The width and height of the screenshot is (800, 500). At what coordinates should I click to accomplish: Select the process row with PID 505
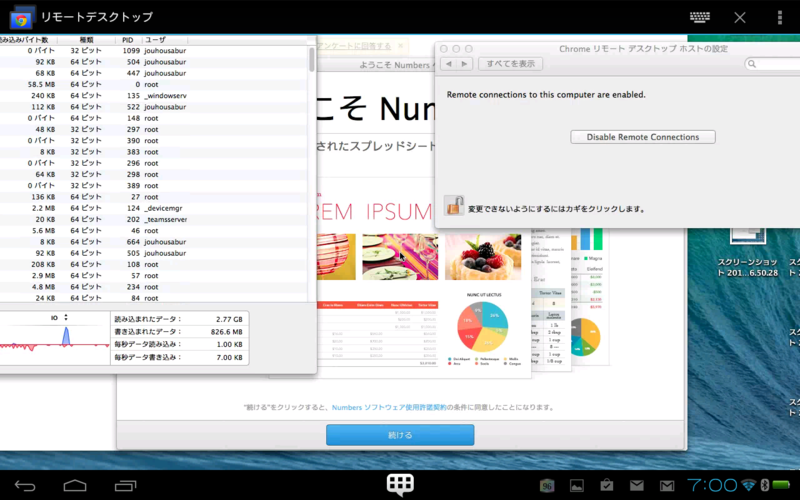154,253
